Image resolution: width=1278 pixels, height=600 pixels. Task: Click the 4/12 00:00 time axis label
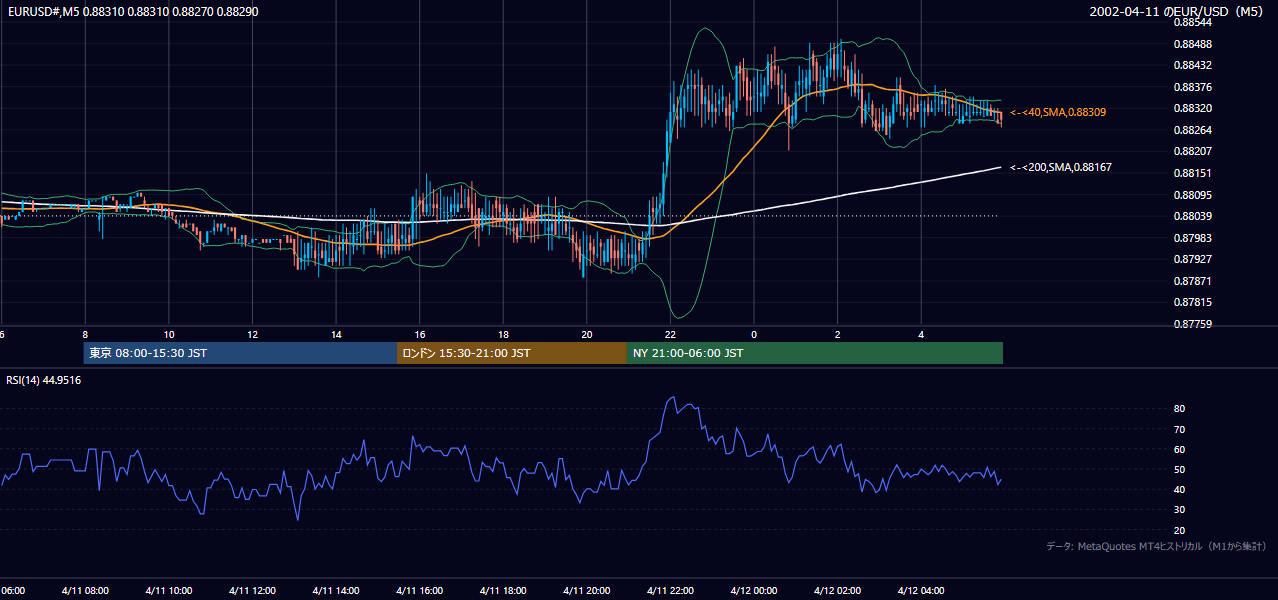pos(754,590)
